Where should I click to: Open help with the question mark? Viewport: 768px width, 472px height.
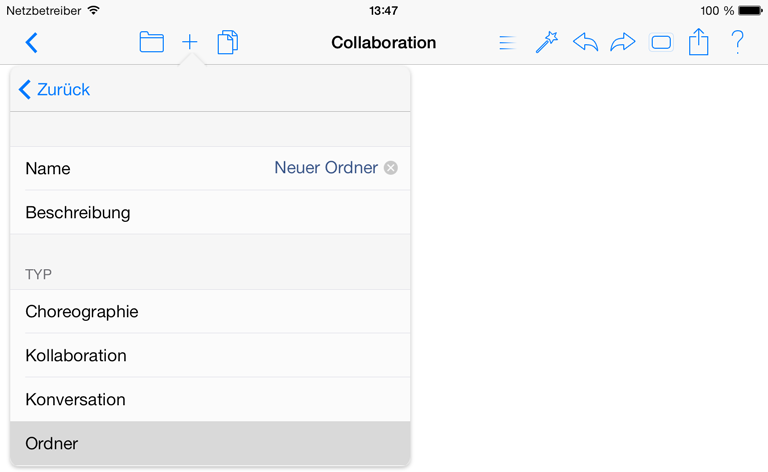click(x=737, y=42)
